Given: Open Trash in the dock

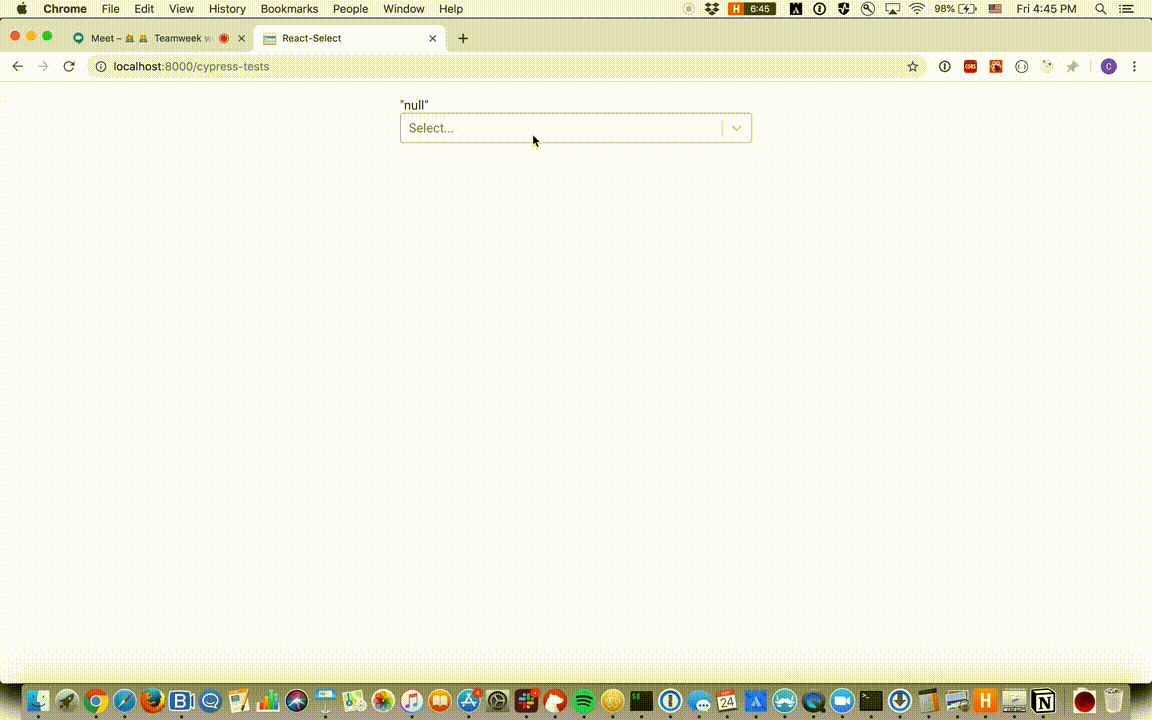Looking at the screenshot, I should 1113,701.
